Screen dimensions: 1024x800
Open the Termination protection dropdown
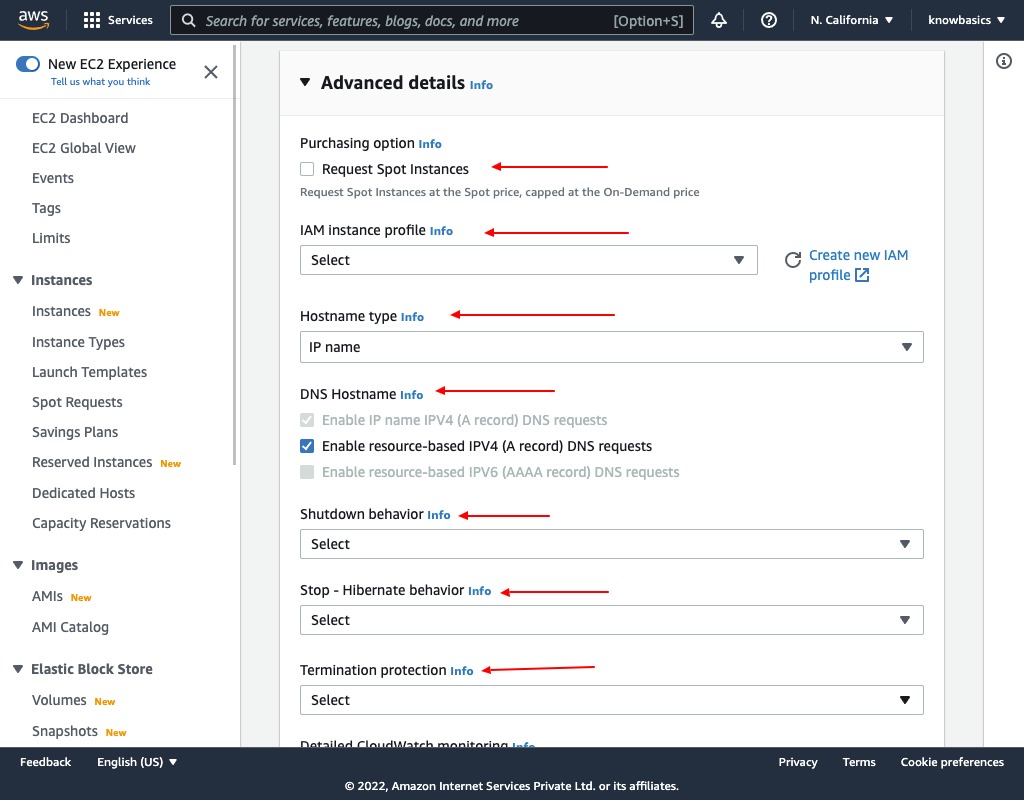pos(611,700)
